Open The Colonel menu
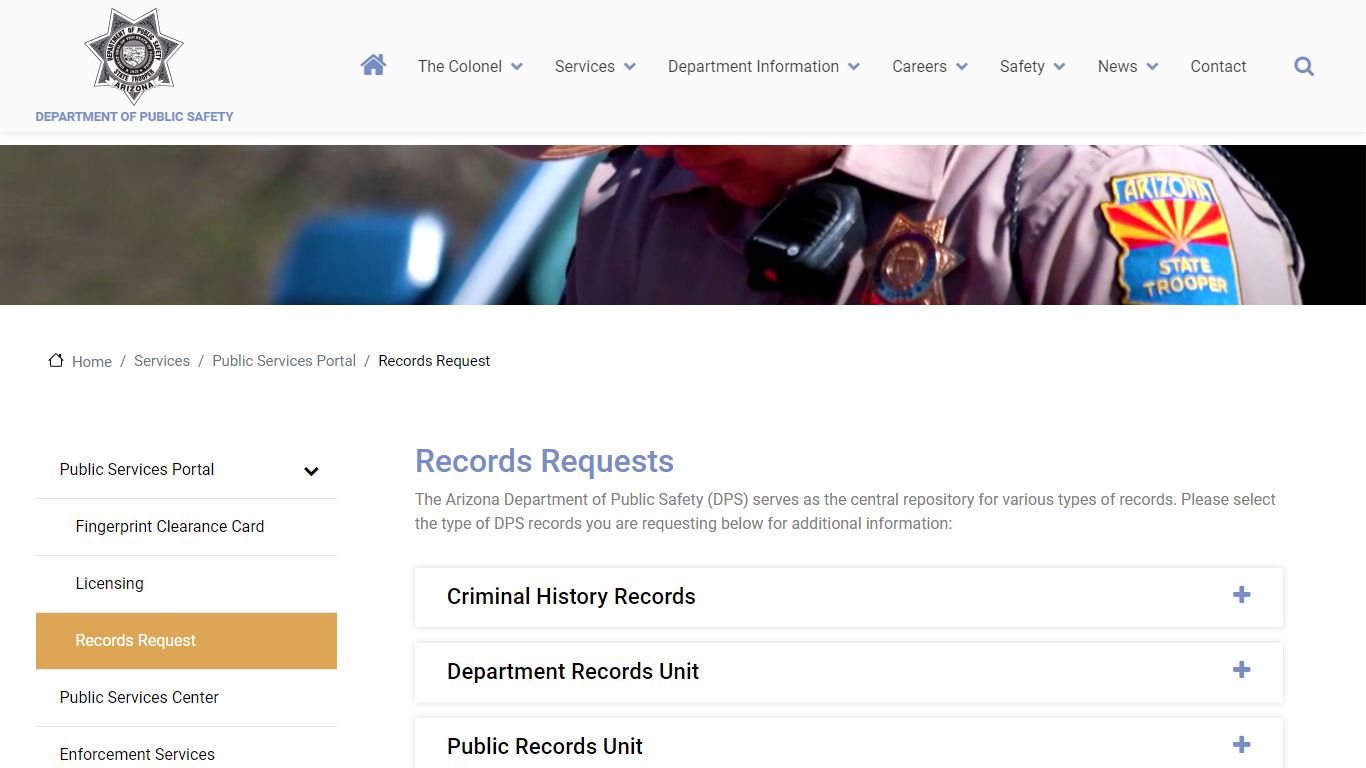Screen dimensions: 1366x768 pyautogui.click(x=460, y=66)
